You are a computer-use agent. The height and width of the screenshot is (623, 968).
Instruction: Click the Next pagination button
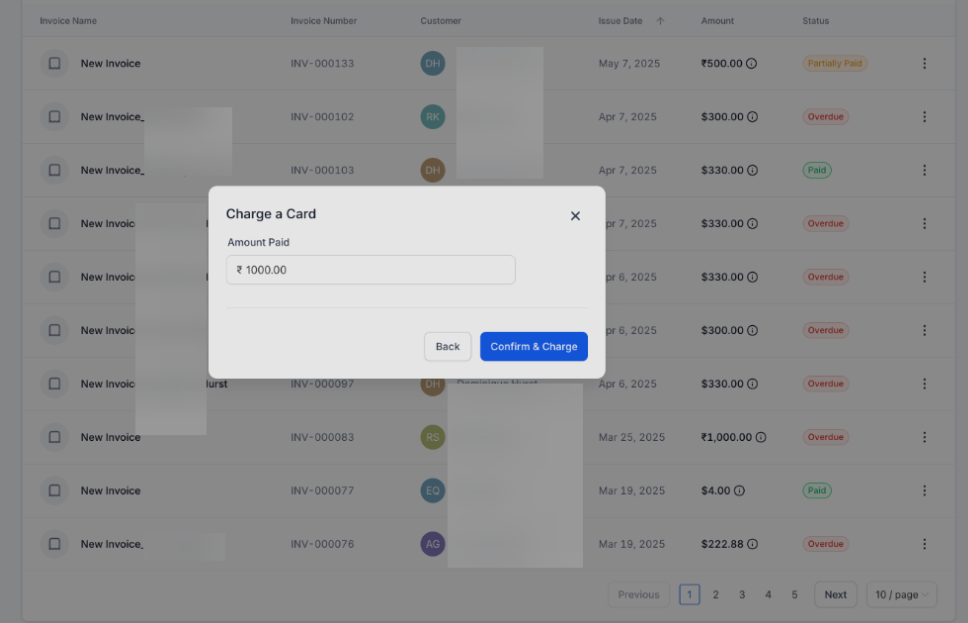point(835,594)
